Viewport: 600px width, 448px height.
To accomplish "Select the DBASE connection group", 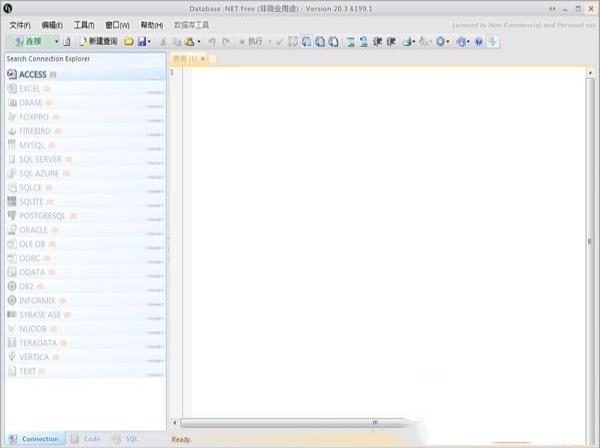I will [x=86, y=103].
